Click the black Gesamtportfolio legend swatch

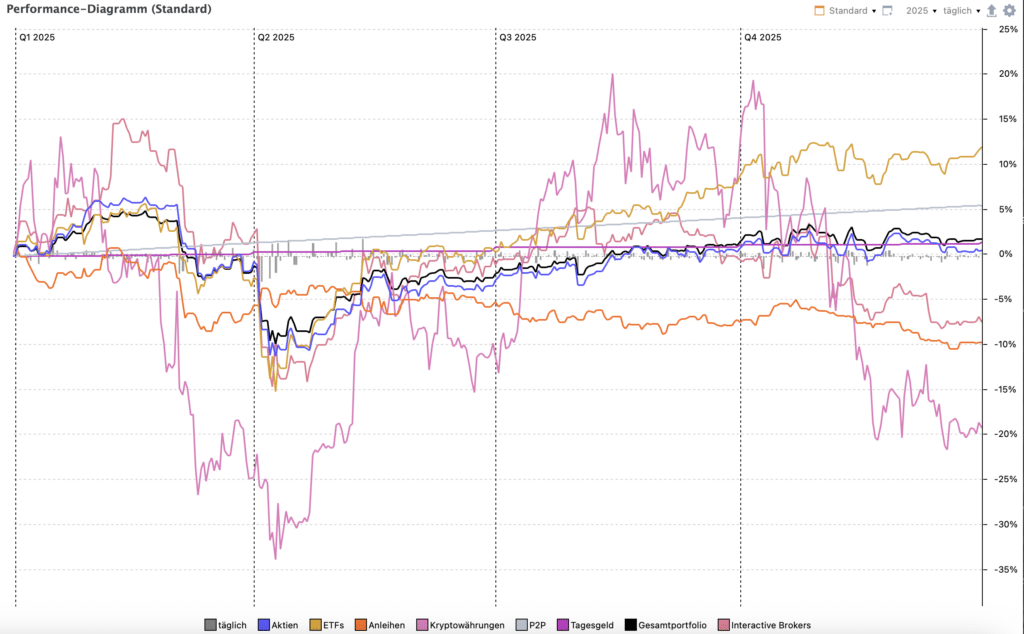point(630,625)
